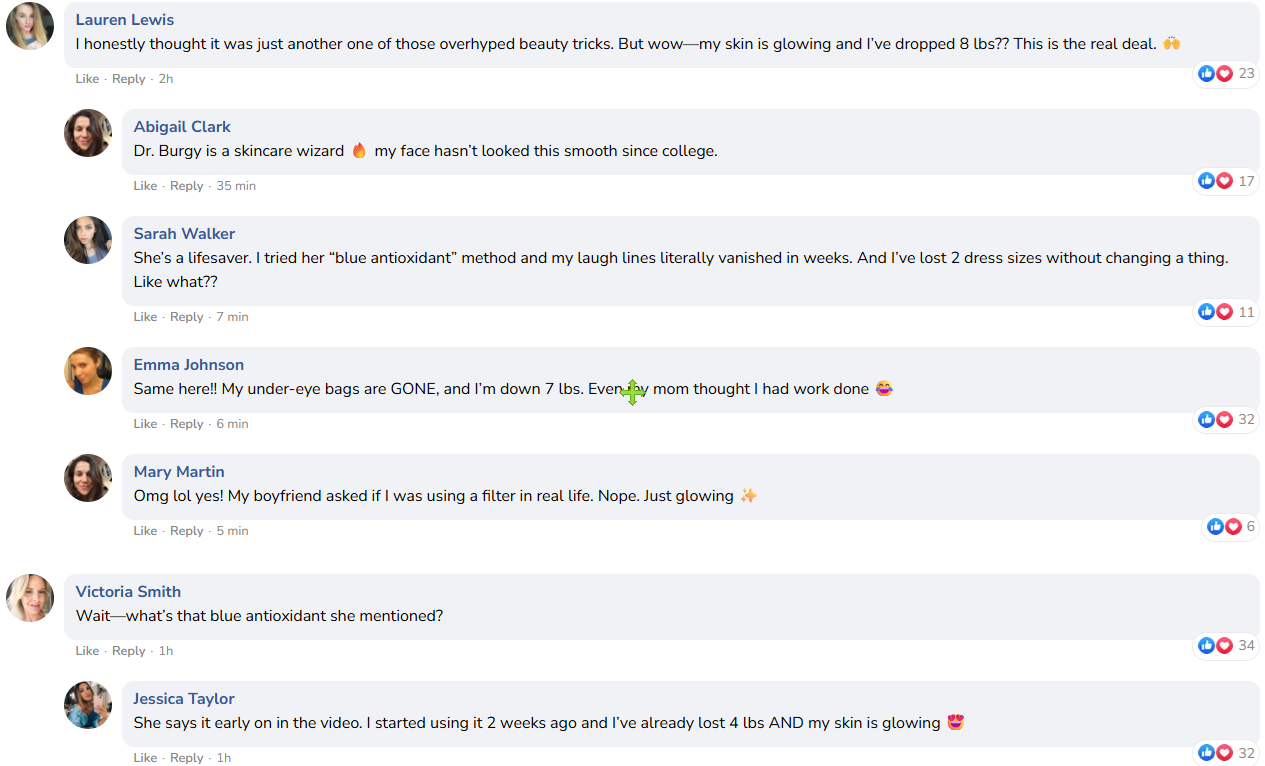Open Mary Martin's profile name link
The width and height of the screenshot is (1265, 766).
[x=179, y=472]
